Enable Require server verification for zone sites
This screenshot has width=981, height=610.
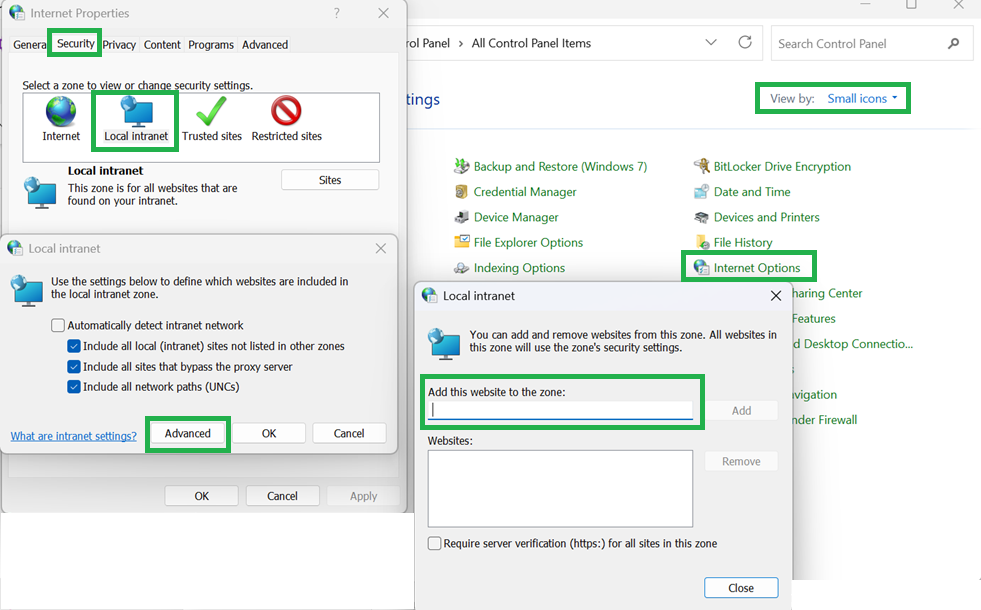(435, 543)
